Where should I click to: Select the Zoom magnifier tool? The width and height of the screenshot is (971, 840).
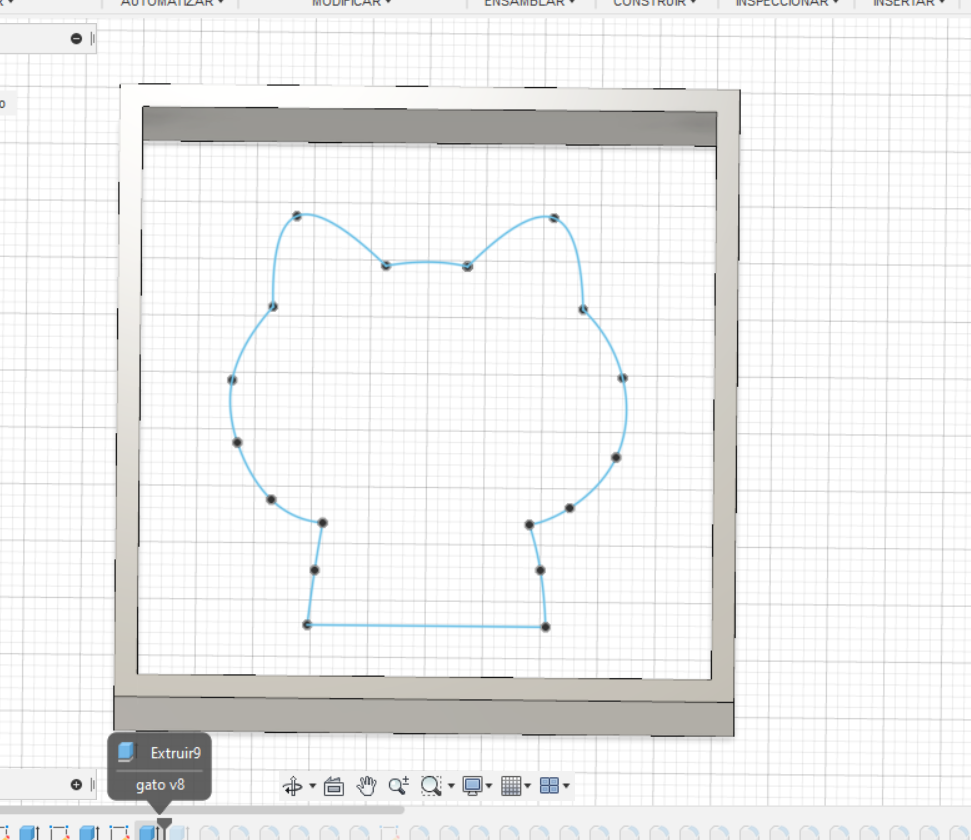tap(398, 785)
